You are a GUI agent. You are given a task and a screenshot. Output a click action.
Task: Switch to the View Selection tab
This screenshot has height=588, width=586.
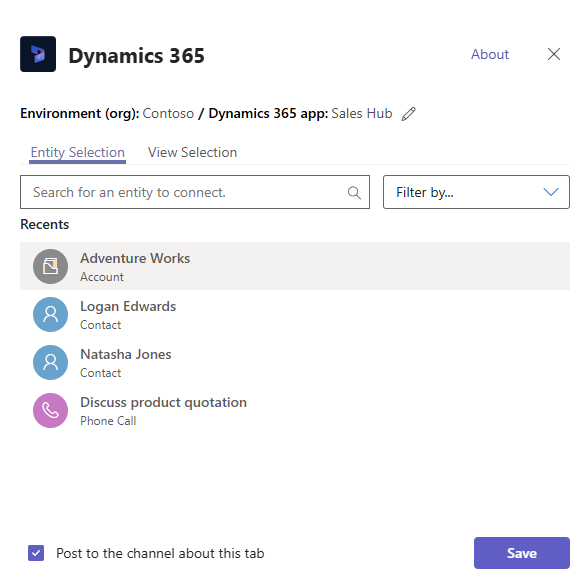click(x=192, y=152)
